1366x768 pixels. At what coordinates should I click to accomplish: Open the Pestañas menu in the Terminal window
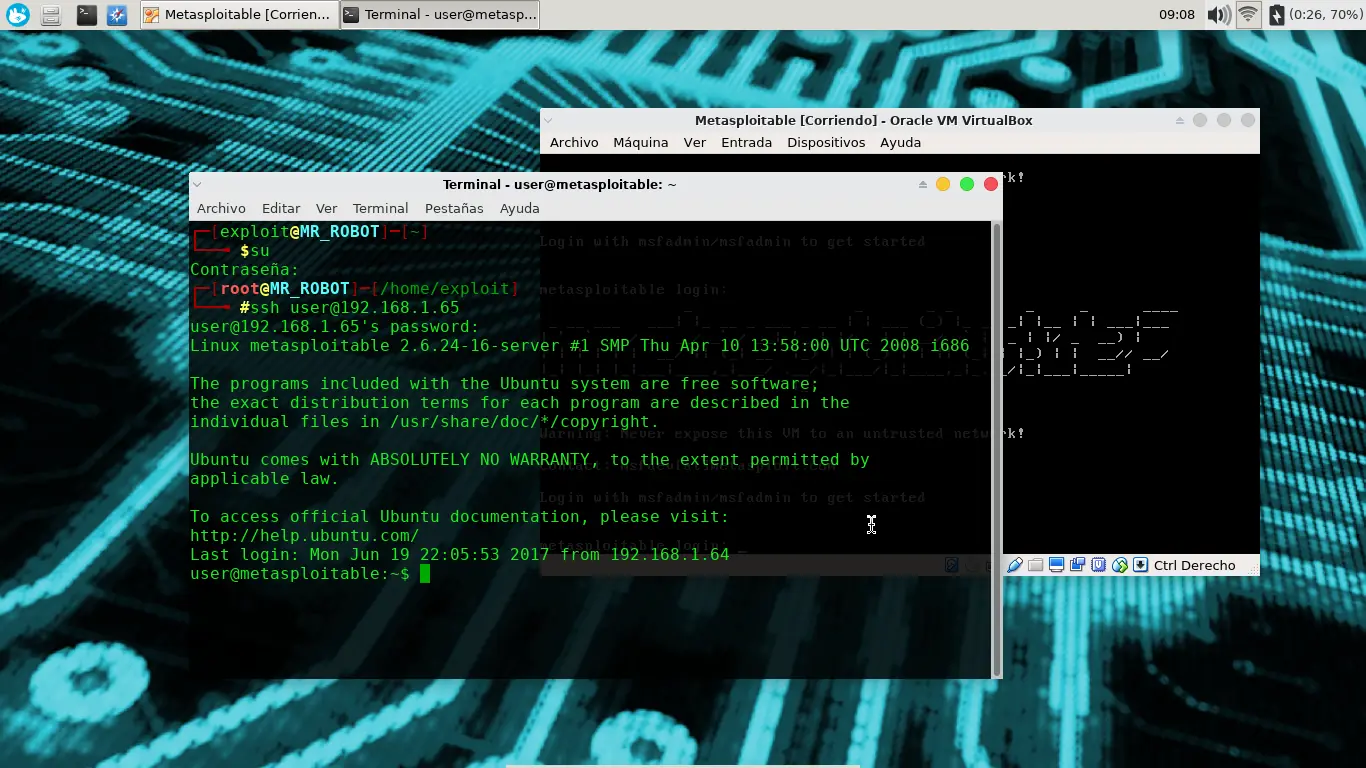coord(454,209)
